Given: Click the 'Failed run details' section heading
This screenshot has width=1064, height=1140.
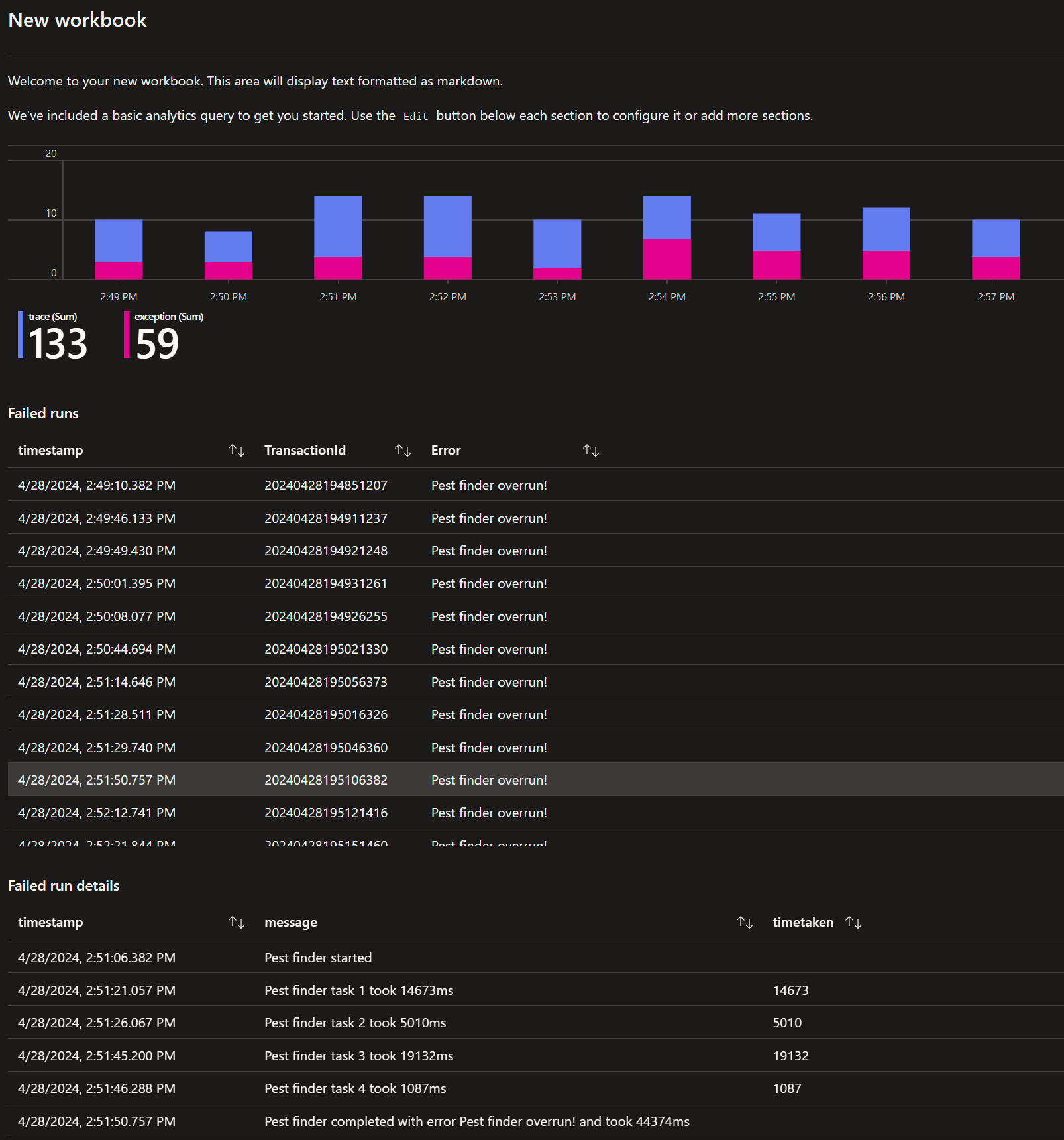Looking at the screenshot, I should tap(64, 886).
